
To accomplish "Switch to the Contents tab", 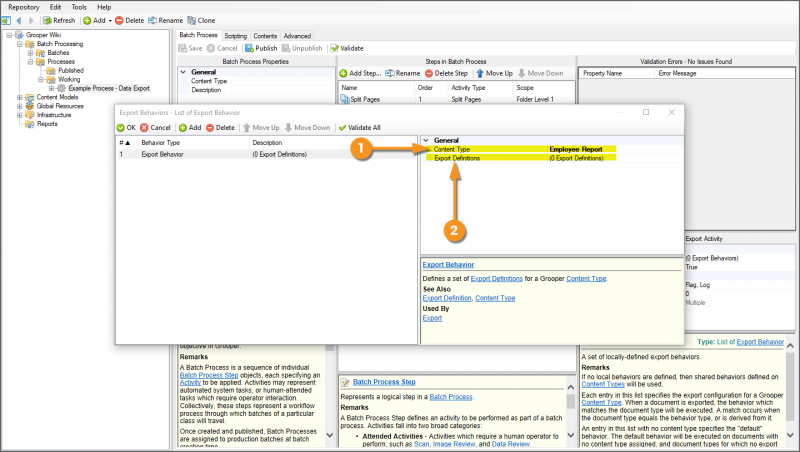I will pyautogui.click(x=265, y=36).
